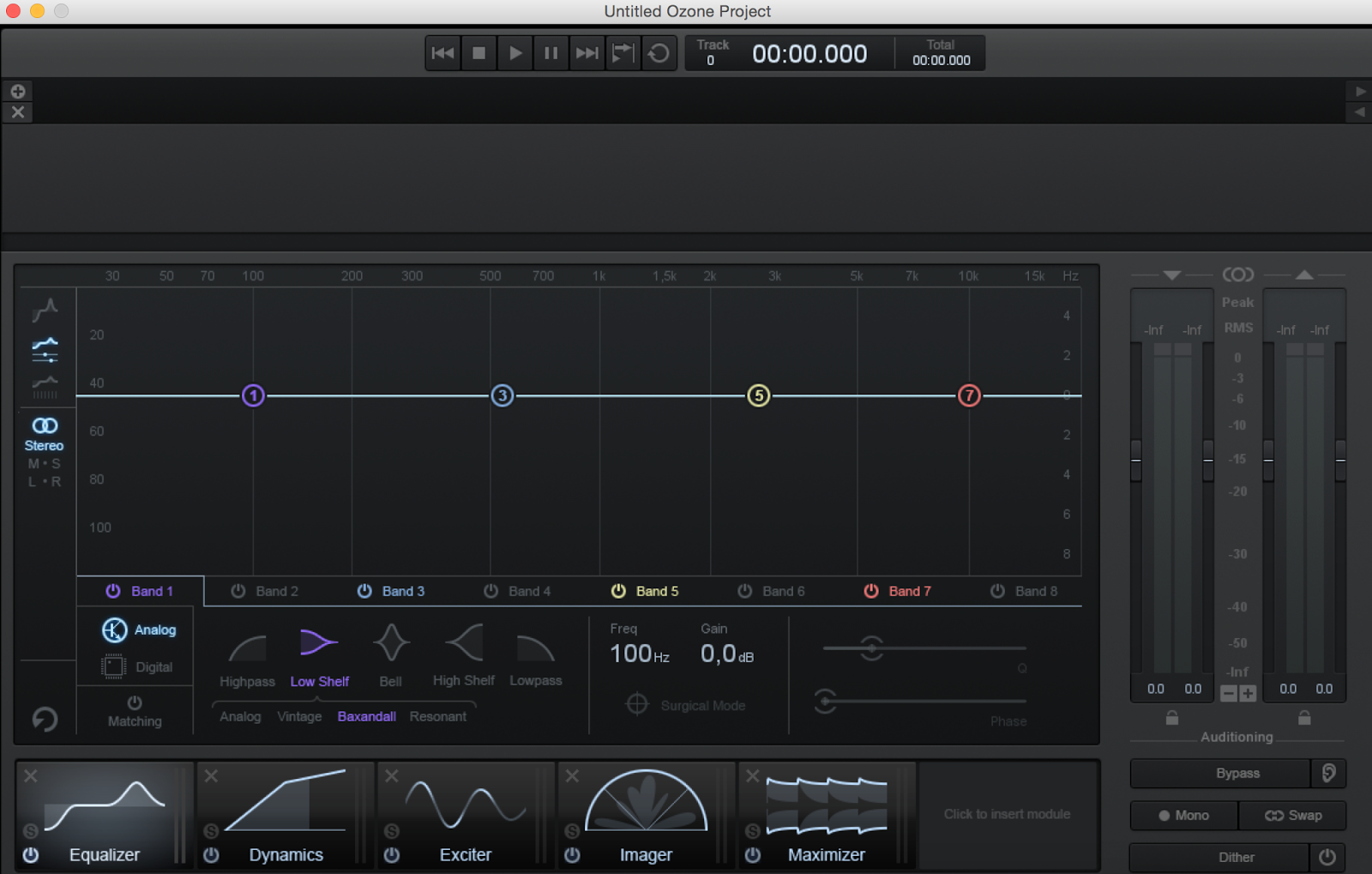Toggle the Band 2 power button
Viewport: 1372px width, 874px height.
pos(238,591)
